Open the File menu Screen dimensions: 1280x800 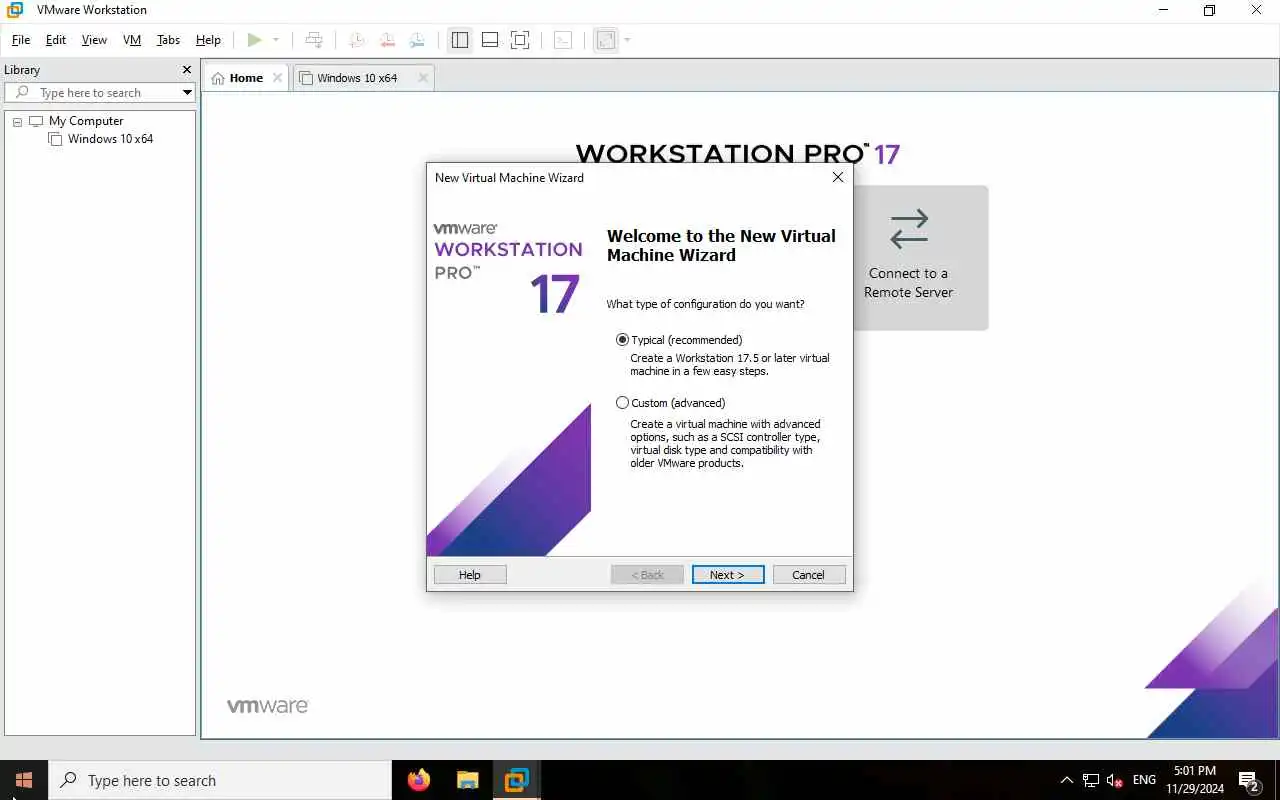21,40
